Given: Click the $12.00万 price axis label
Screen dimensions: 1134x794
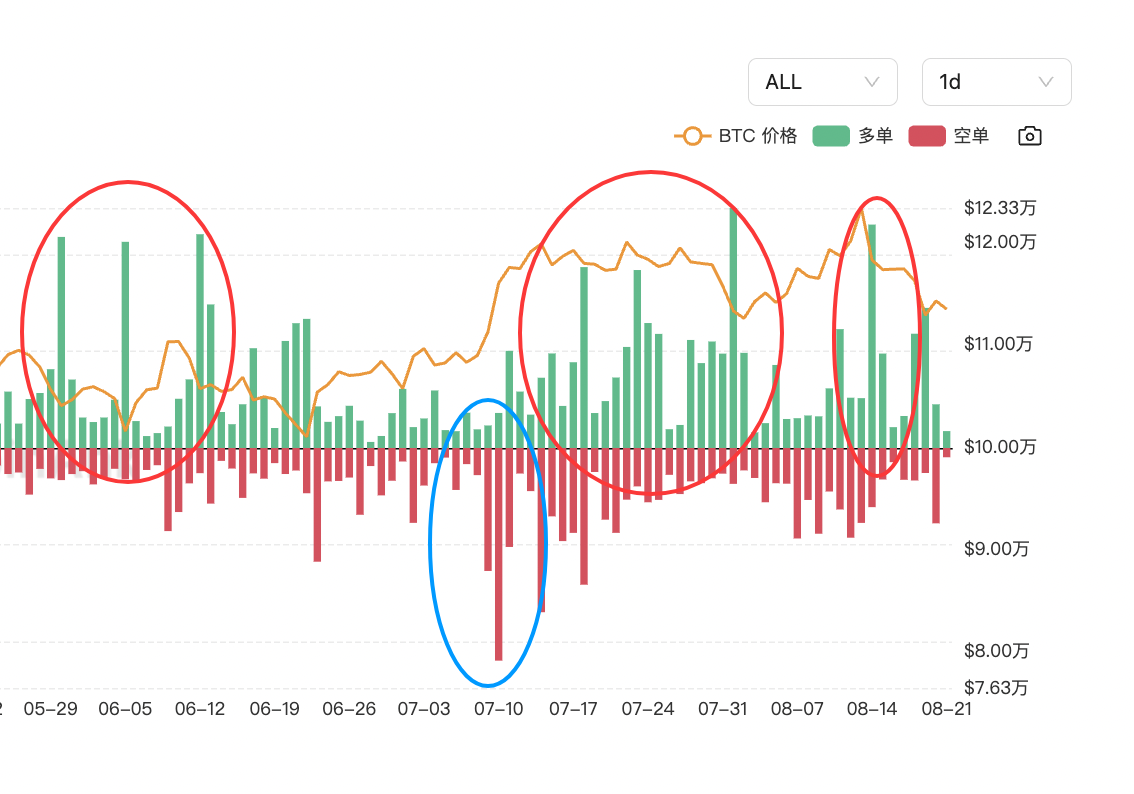Looking at the screenshot, I should pos(999,242).
